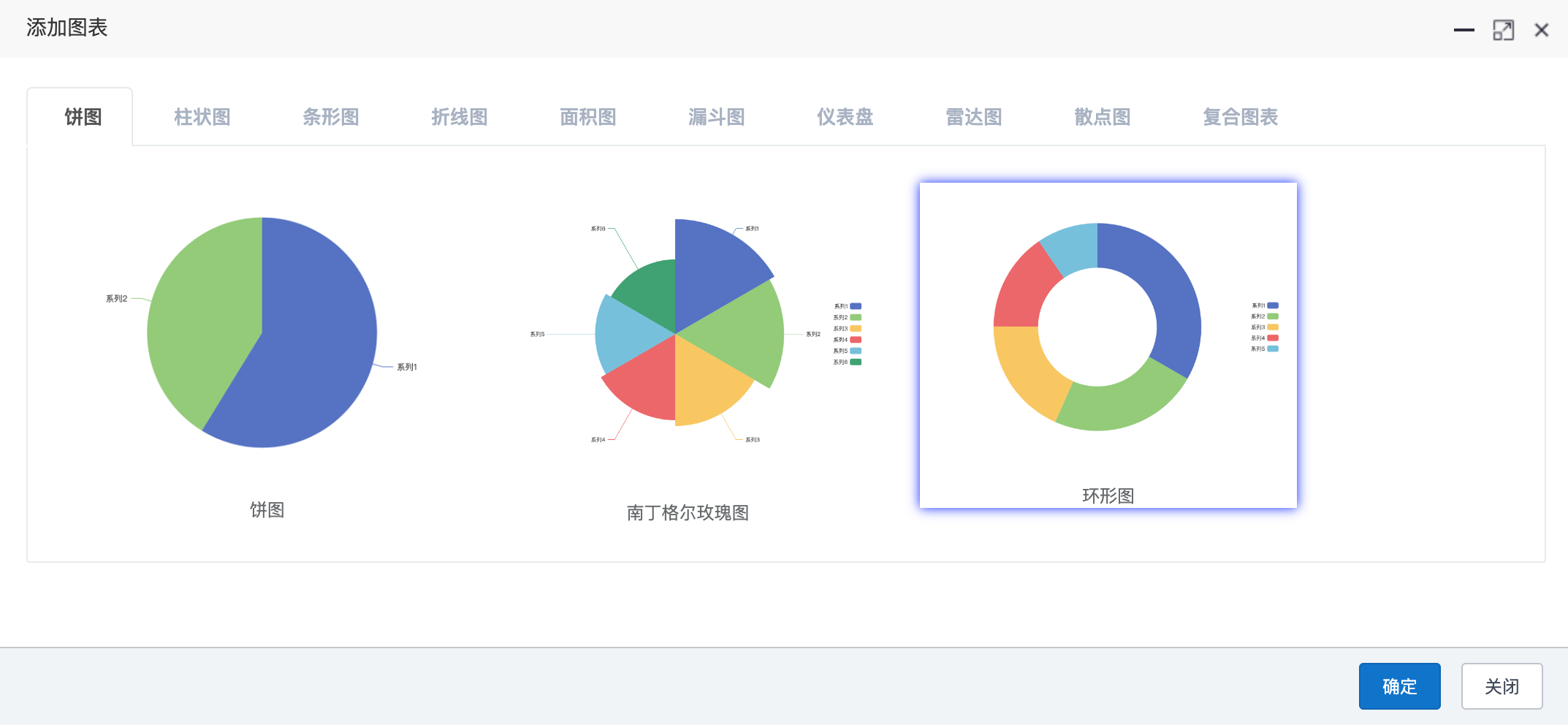
Task: Click the 系列5 label on the rose chart
Action: pos(537,334)
